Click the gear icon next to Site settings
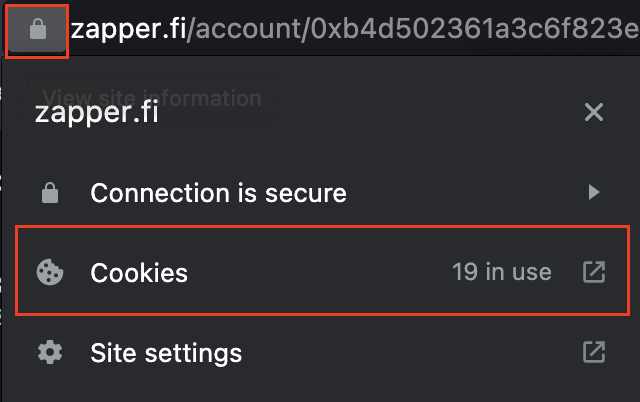Screen dimensions: 640x402 pos(50,352)
